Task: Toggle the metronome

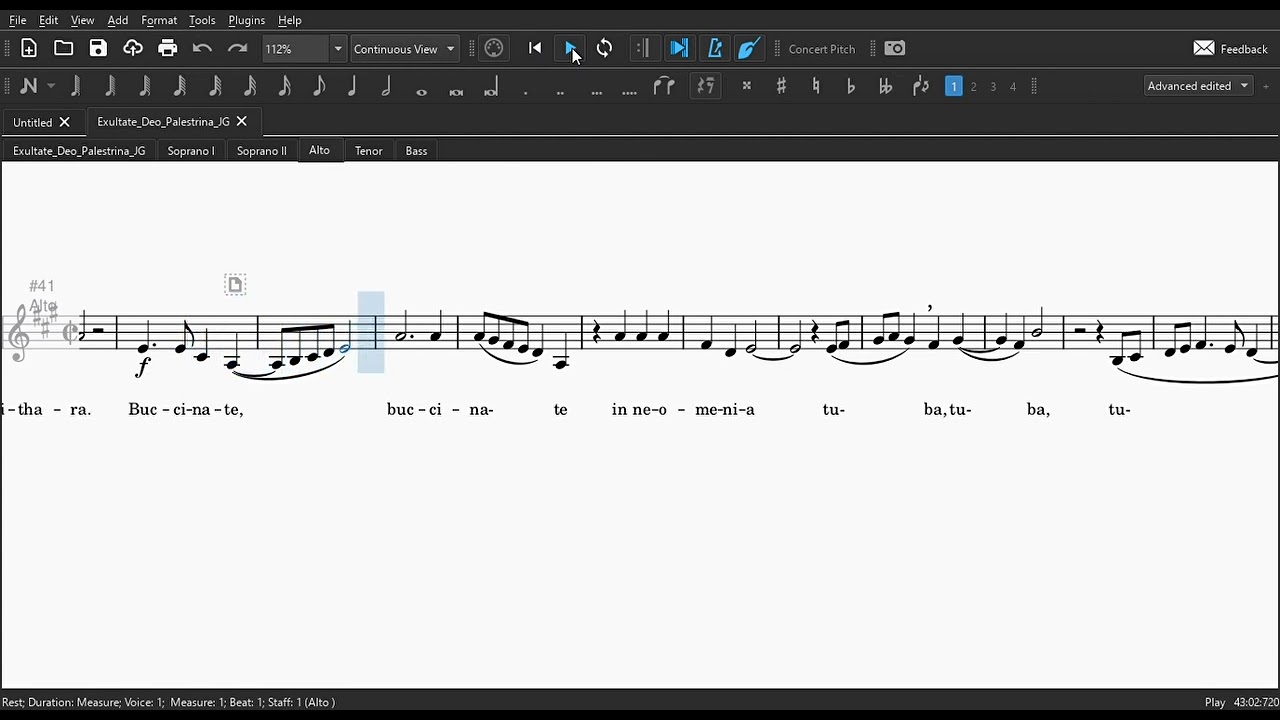Action: click(x=714, y=48)
